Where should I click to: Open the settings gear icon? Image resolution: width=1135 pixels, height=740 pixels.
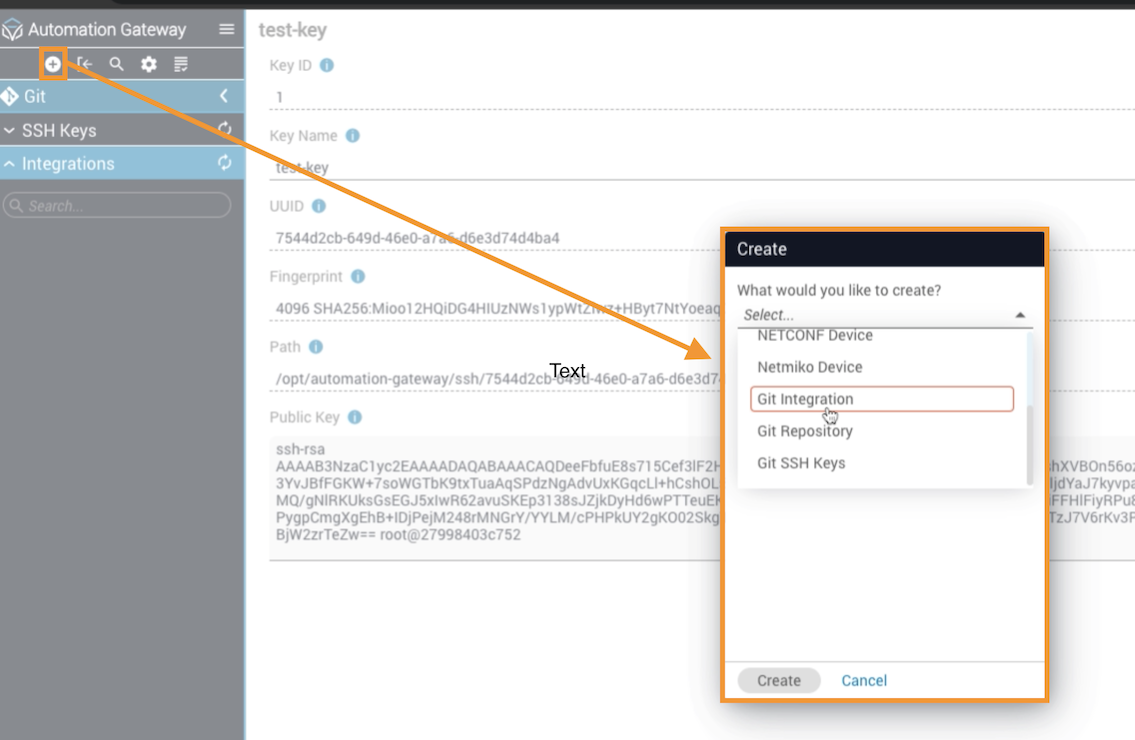coord(148,64)
